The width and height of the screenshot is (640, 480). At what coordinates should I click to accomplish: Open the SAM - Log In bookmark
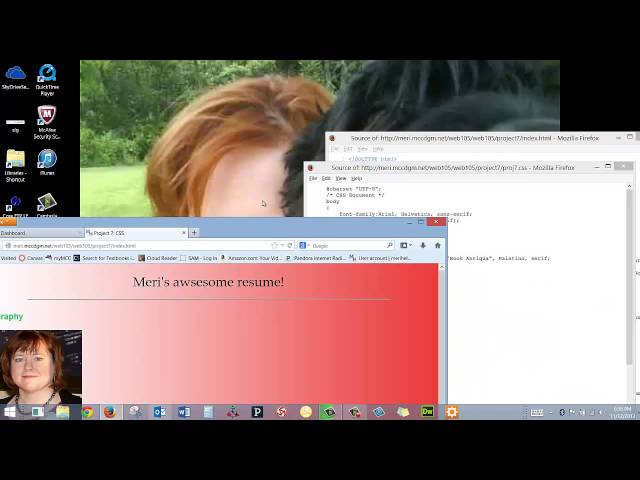(199, 258)
